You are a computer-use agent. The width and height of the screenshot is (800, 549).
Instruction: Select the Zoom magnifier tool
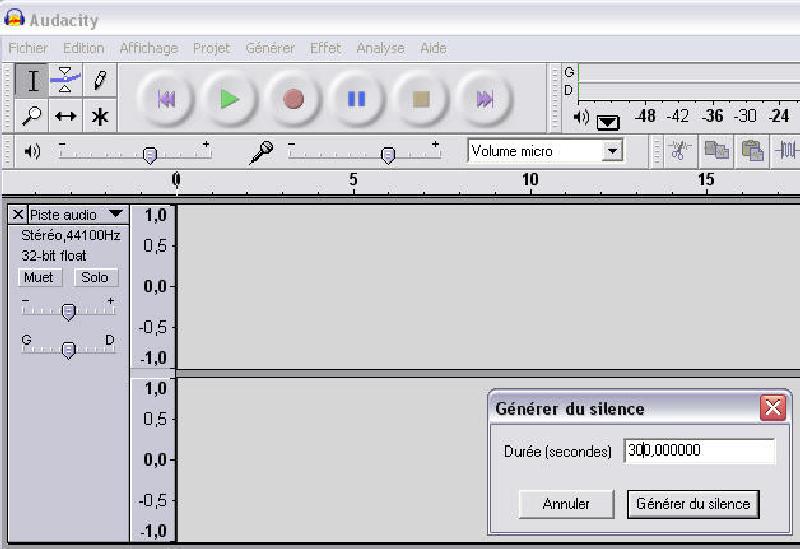click(x=32, y=115)
